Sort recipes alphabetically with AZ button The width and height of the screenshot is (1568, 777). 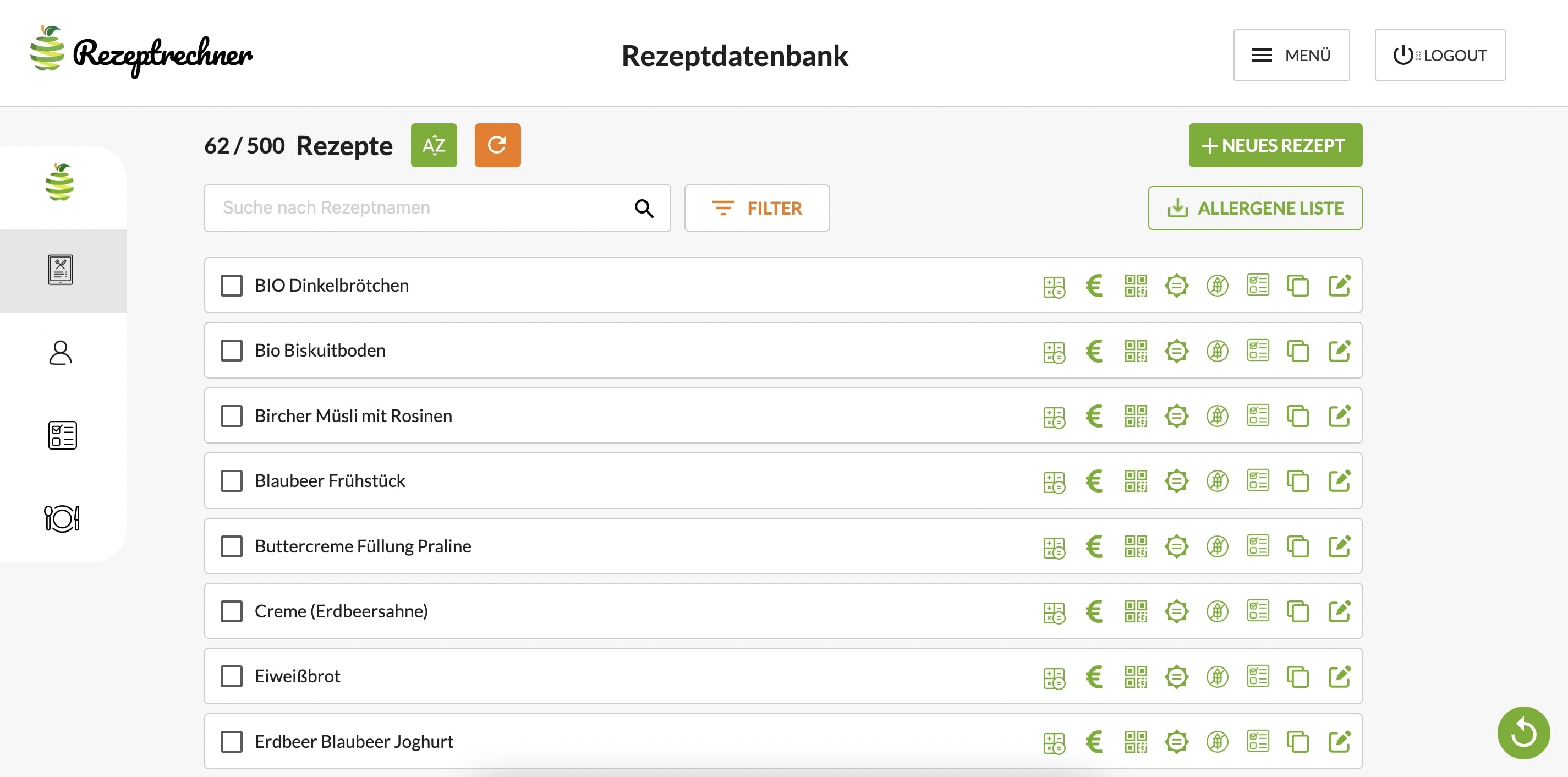(434, 145)
